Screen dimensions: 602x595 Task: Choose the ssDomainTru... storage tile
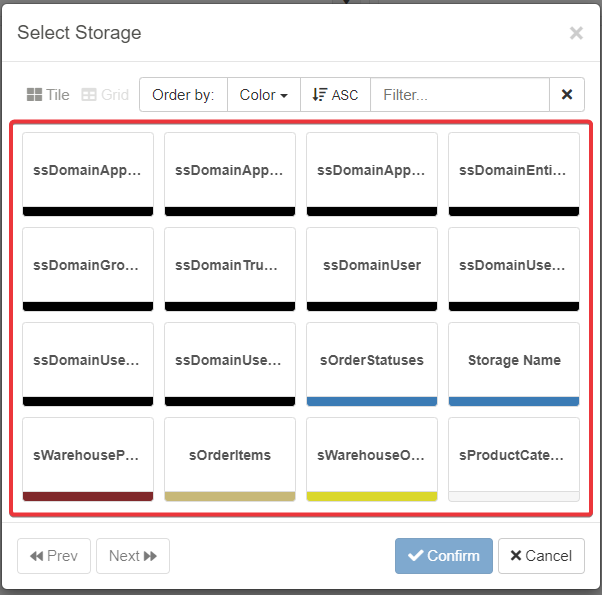pyautogui.click(x=230, y=266)
